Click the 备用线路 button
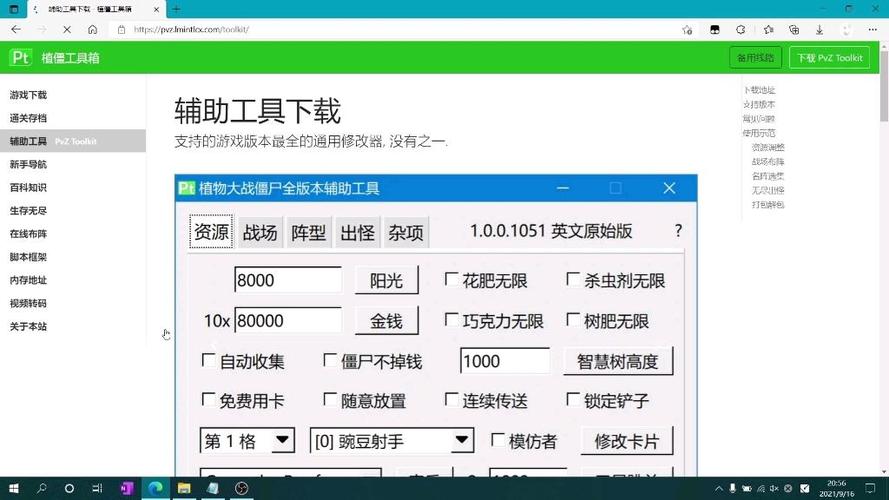The width and height of the screenshot is (889, 500). pyautogui.click(x=755, y=58)
